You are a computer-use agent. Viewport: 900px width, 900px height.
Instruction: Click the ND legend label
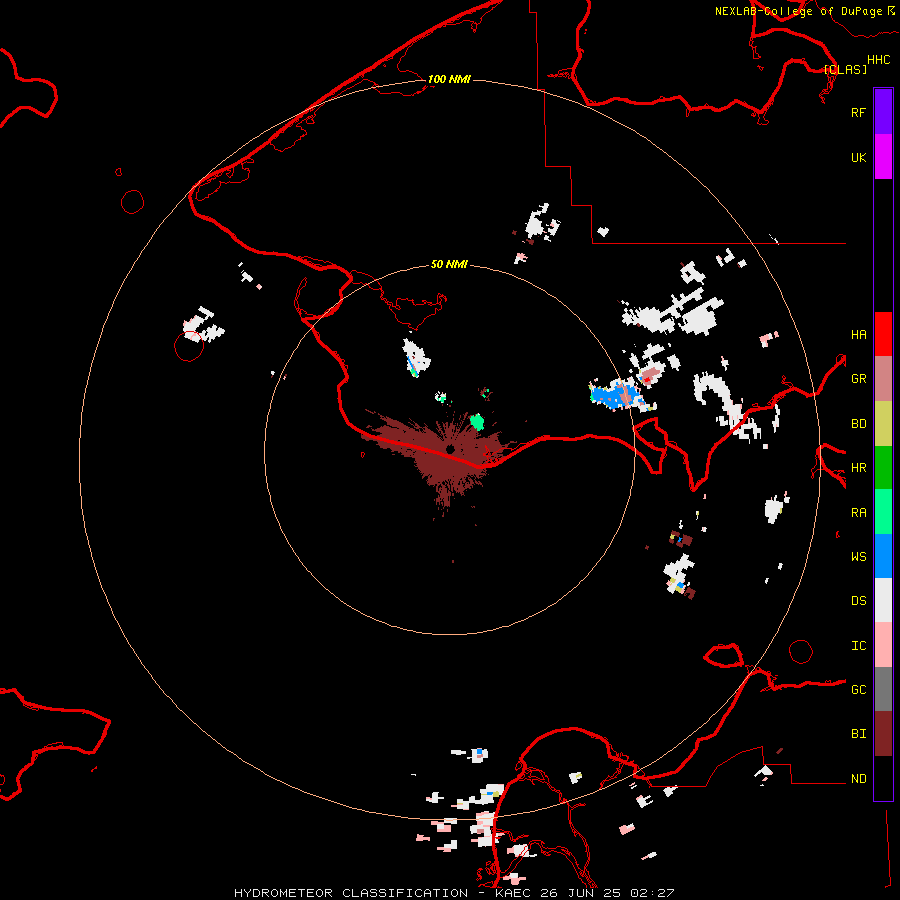(858, 779)
